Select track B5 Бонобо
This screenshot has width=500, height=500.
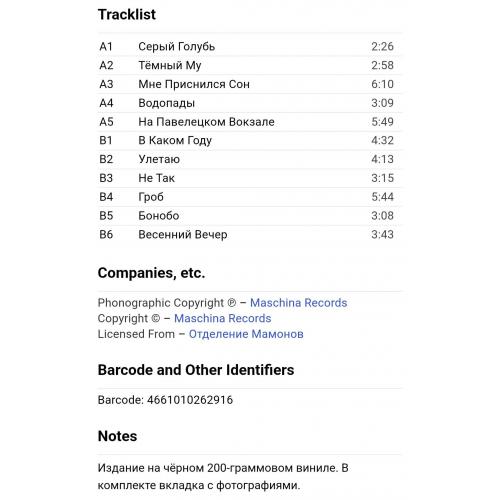[250, 216]
